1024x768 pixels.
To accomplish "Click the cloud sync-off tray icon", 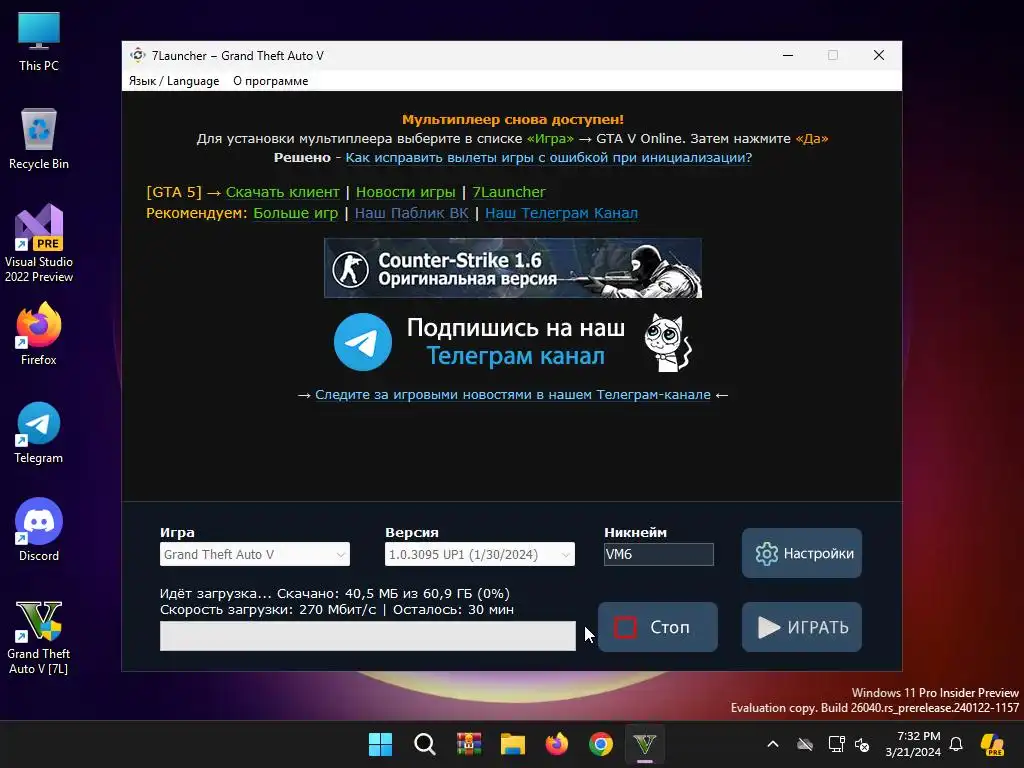I will point(805,744).
